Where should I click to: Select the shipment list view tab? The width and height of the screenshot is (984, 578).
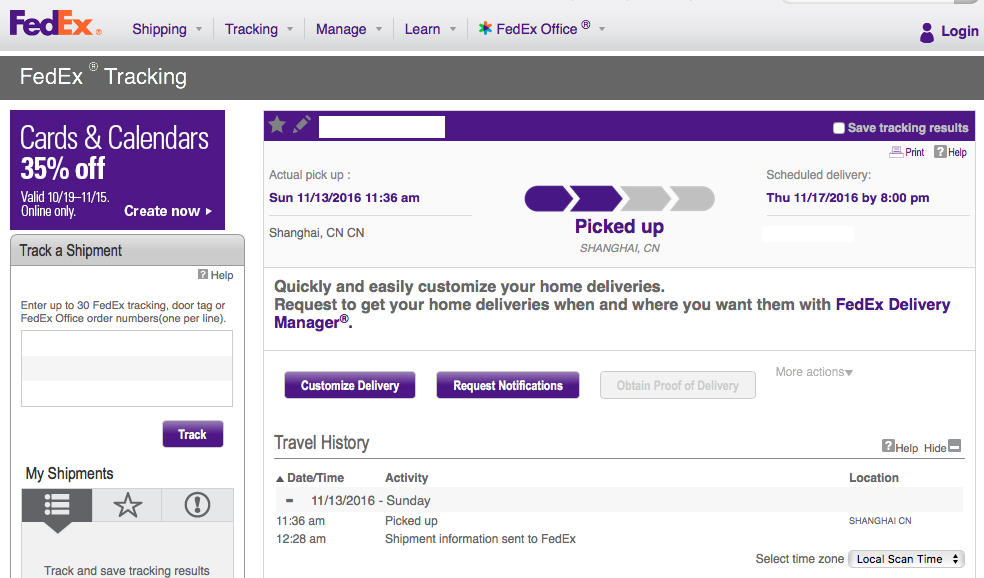click(x=57, y=505)
